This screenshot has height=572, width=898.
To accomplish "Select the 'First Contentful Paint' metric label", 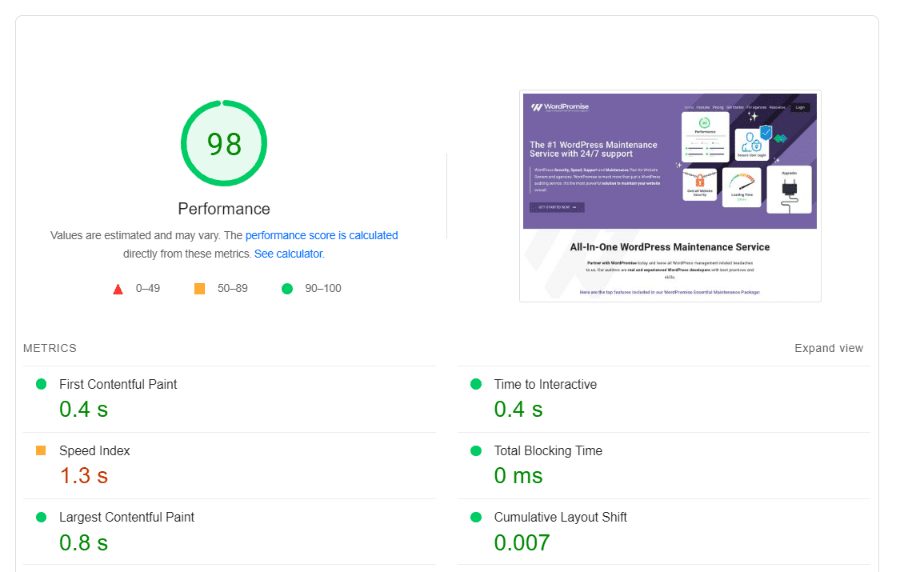I will click(118, 384).
